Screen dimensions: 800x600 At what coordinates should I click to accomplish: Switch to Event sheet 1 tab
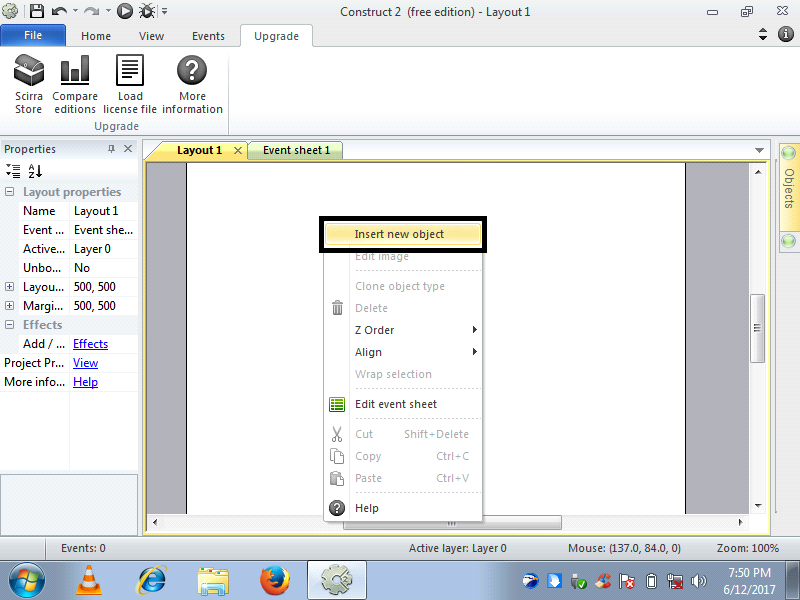pyautogui.click(x=296, y=150)
